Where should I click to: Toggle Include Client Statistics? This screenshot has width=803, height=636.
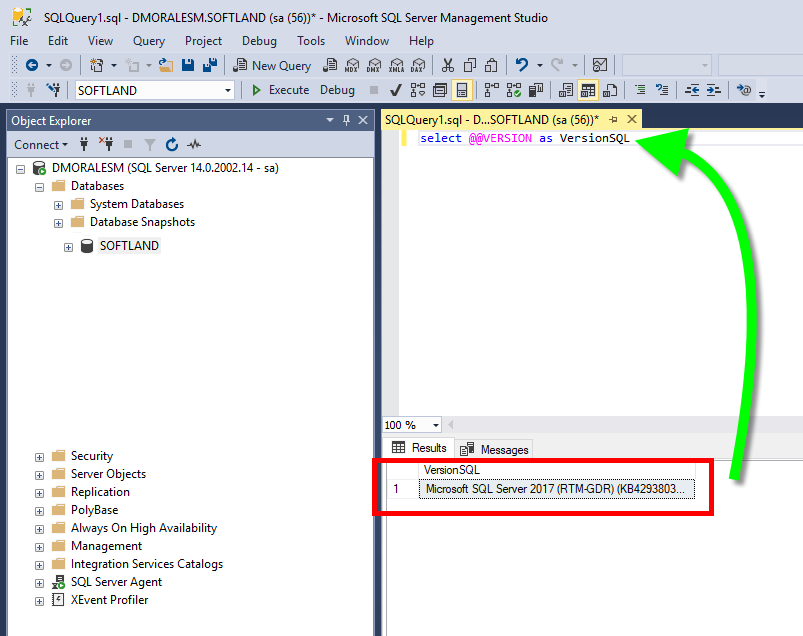[x=536, y=91]
